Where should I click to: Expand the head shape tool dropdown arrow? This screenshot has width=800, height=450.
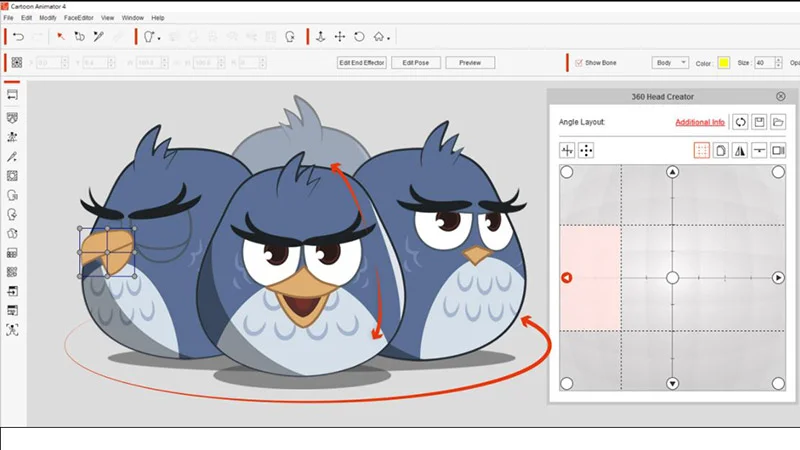click(x=159, y=39)
